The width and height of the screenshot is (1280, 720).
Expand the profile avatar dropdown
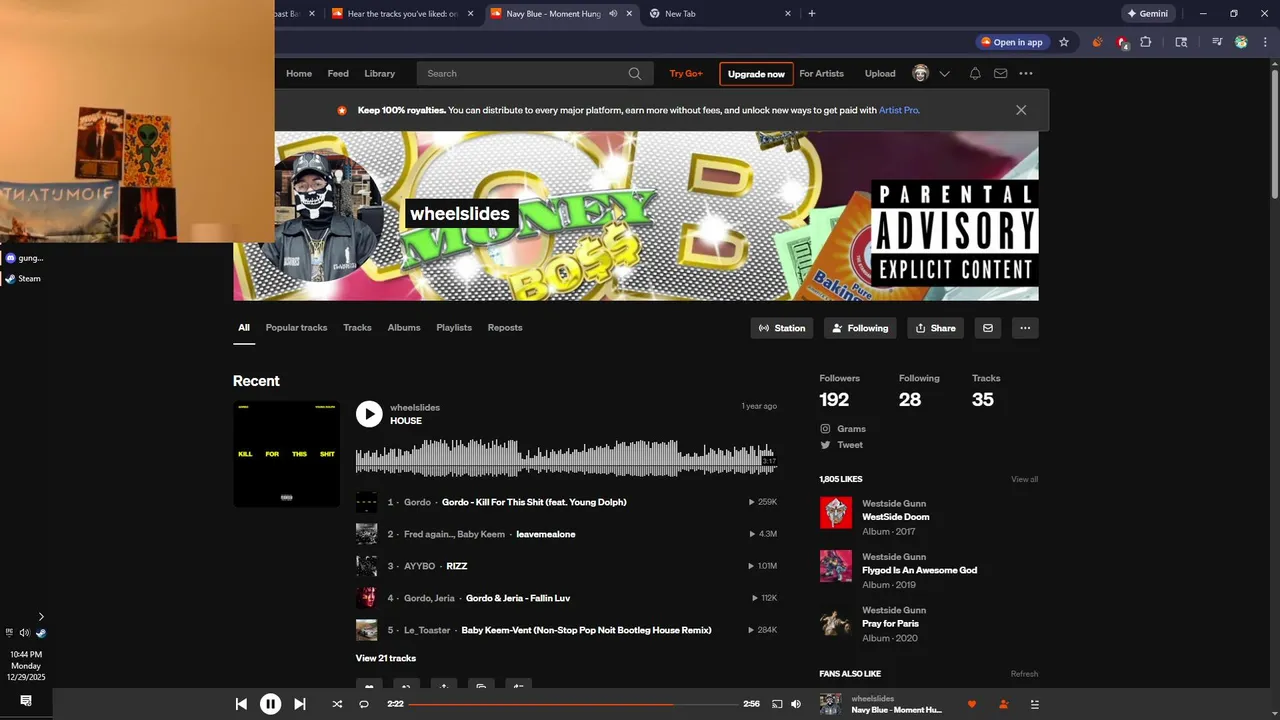pos(944,73)
